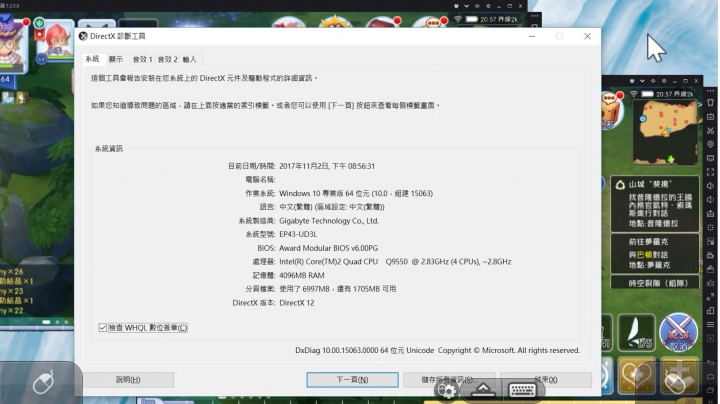Image resolution: width=720 pixels, height=404 pixels.
Task: Click the chat bubble icon beside minimap
Action: [x=611, y=100]
